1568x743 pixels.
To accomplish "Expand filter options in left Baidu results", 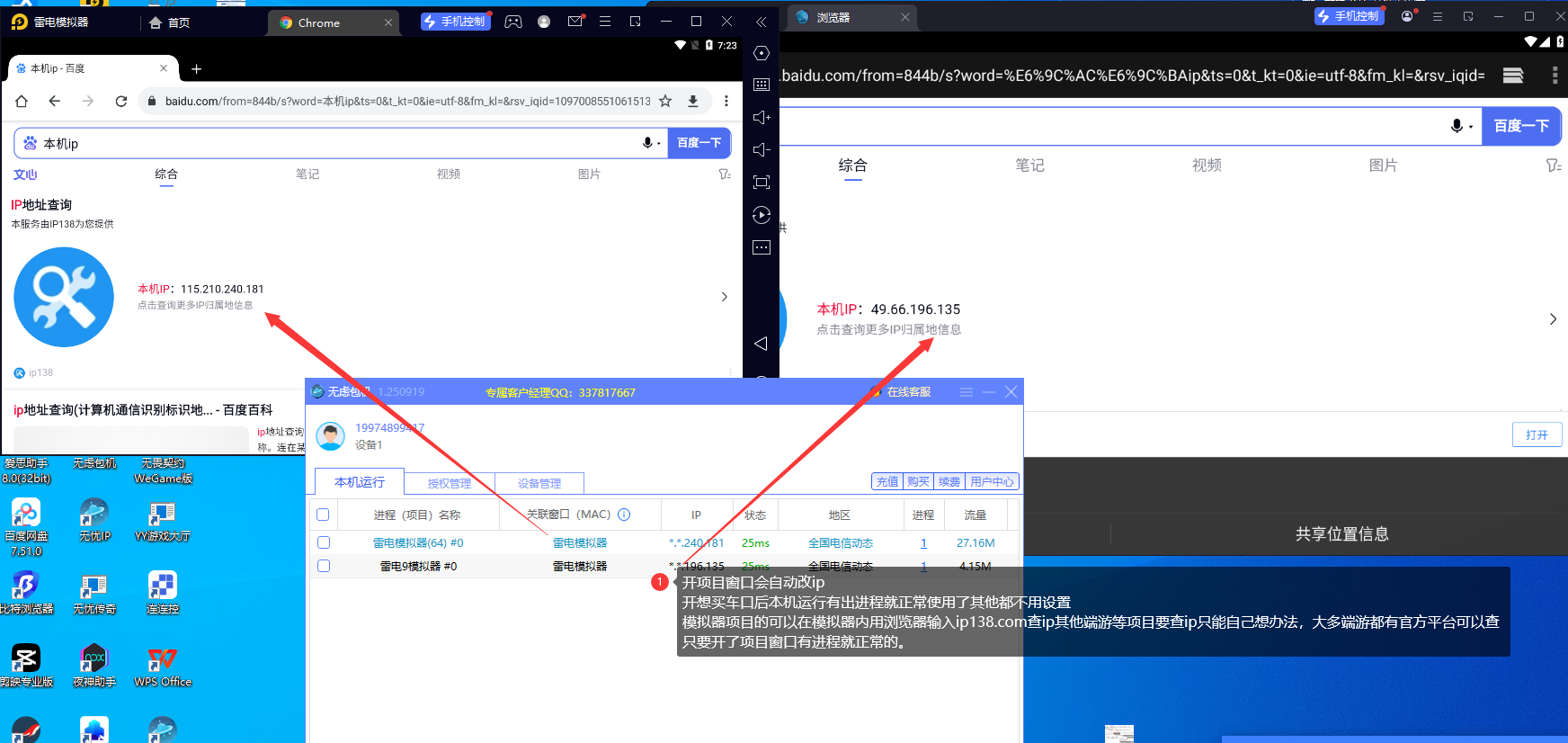I will (725, 175).
